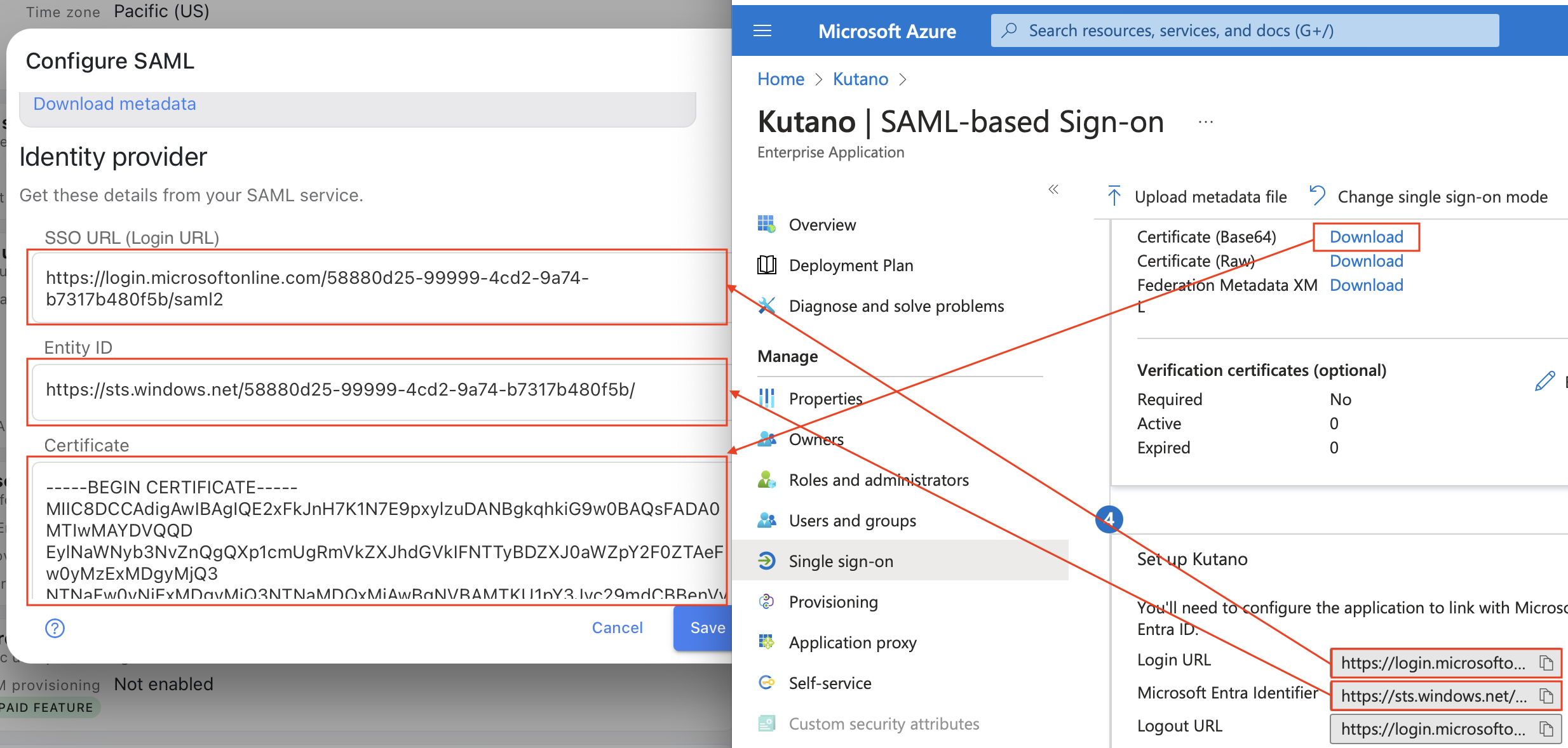The image size is (1568, 748).
Task: Click the Change single sign-on mode undo icon
Action: 1318,196
